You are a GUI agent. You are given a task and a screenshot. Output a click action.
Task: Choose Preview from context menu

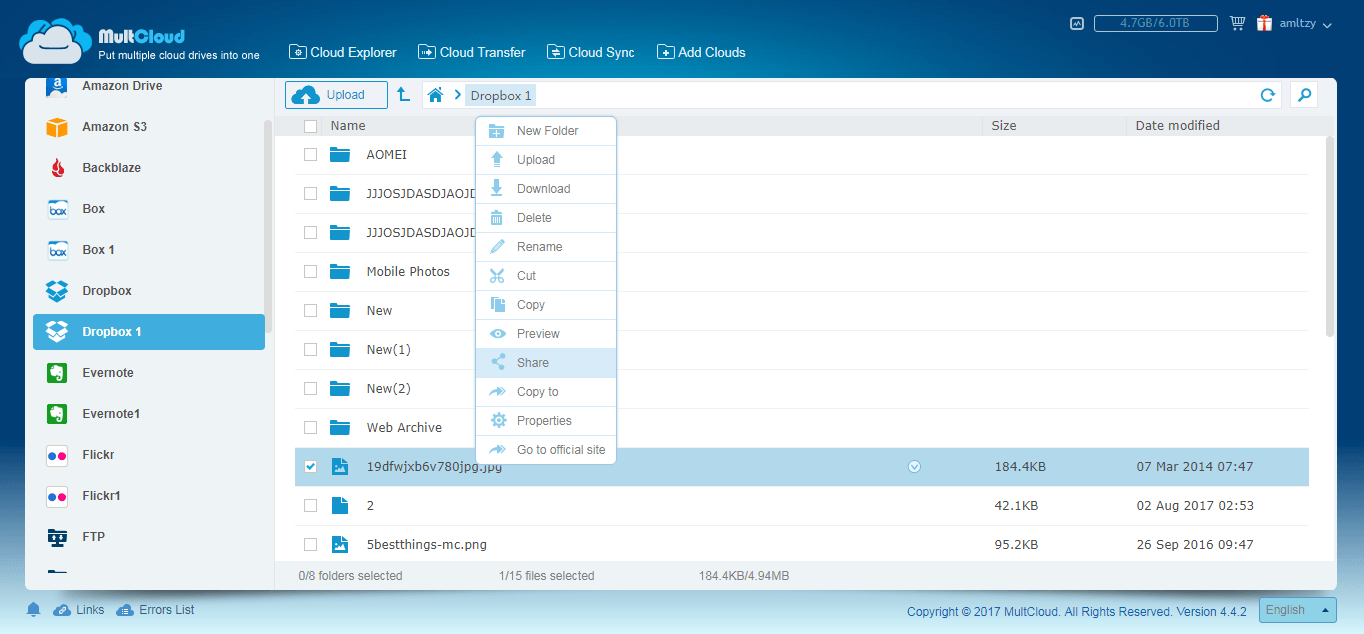coord(546,334)
